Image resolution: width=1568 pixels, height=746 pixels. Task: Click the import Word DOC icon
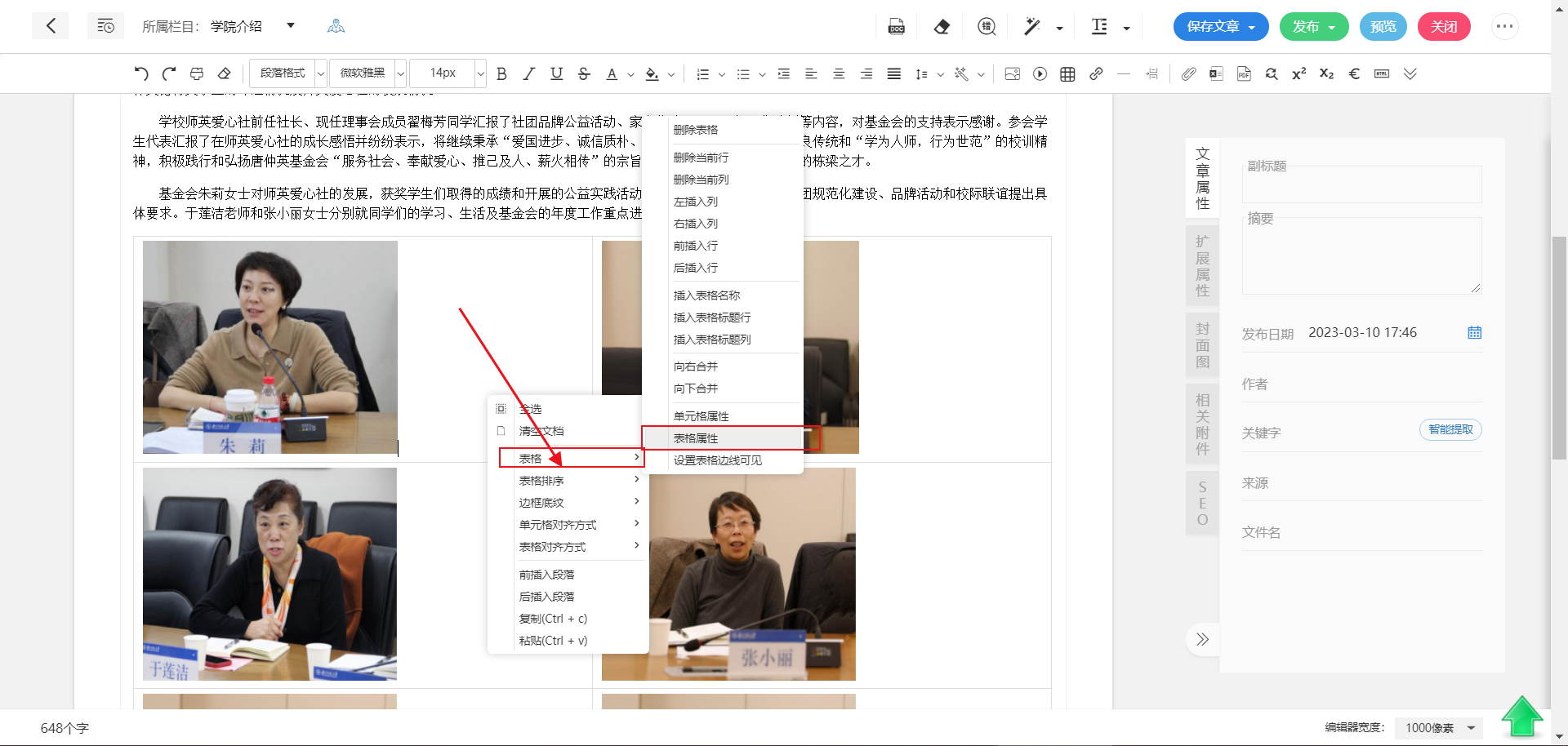click(896, 26)
